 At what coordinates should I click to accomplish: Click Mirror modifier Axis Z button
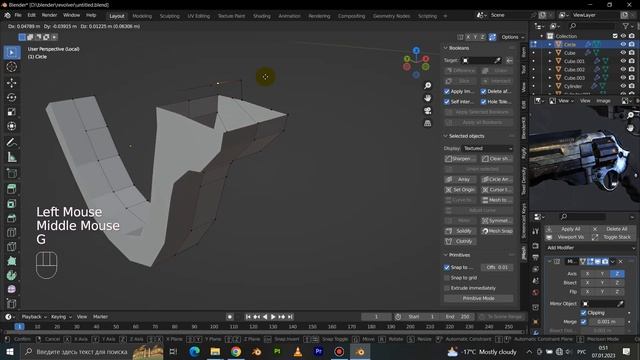(617, 274)
